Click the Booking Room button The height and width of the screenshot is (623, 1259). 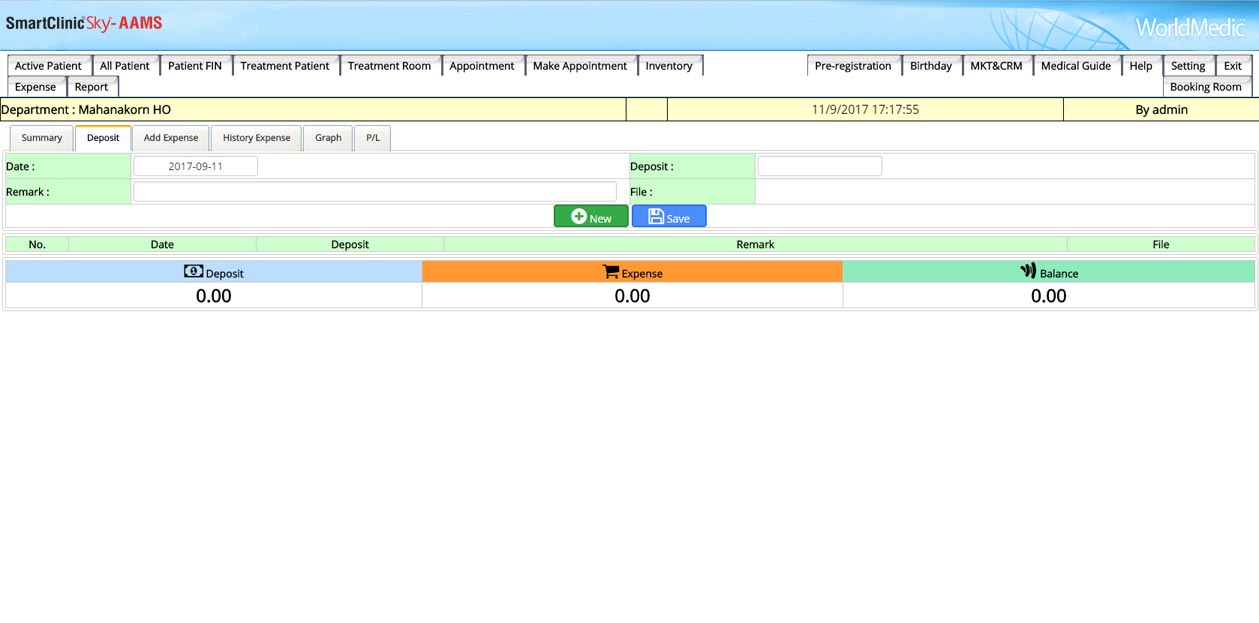coord(1205,87)
